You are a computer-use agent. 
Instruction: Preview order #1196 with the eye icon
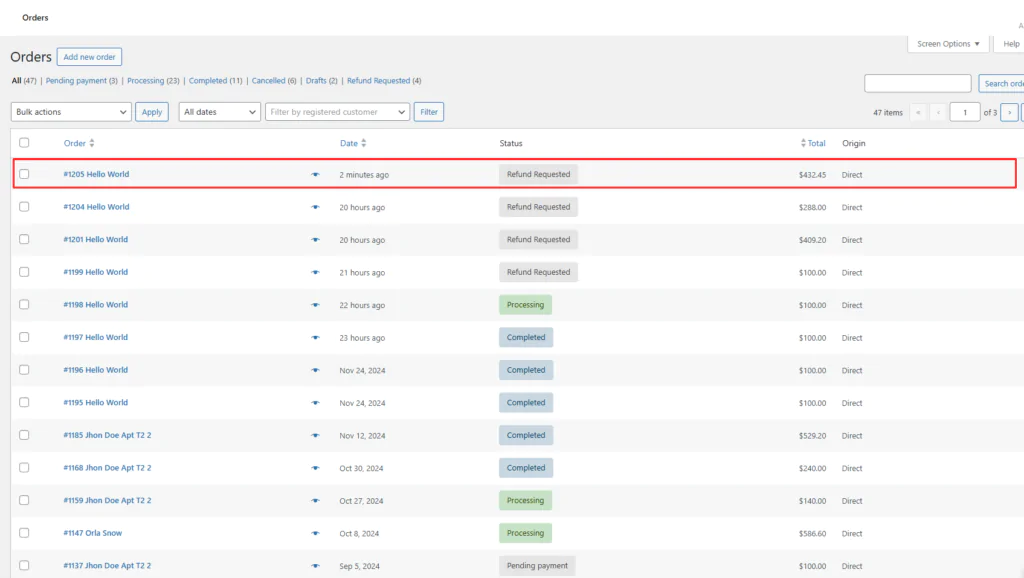pos(315,370)
